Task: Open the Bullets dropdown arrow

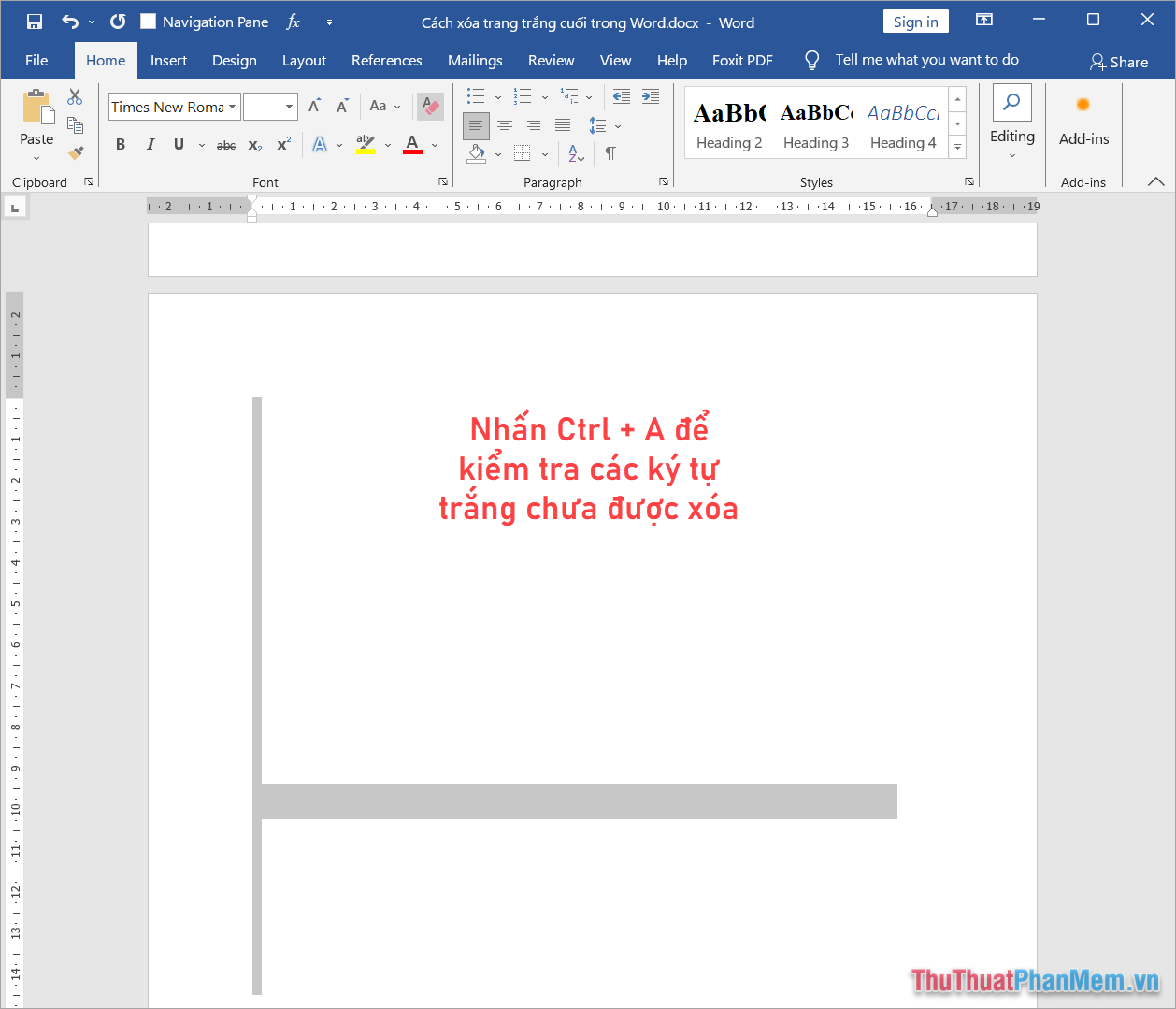Action: (496, 95)
